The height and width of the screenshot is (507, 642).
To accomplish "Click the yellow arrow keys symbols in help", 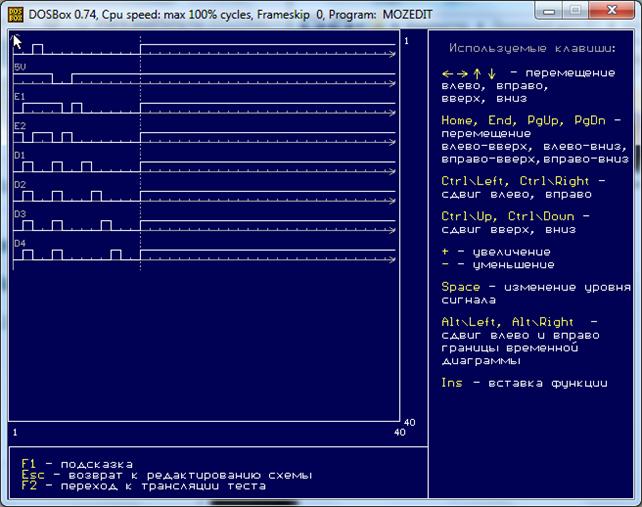I will coord(469,74).
